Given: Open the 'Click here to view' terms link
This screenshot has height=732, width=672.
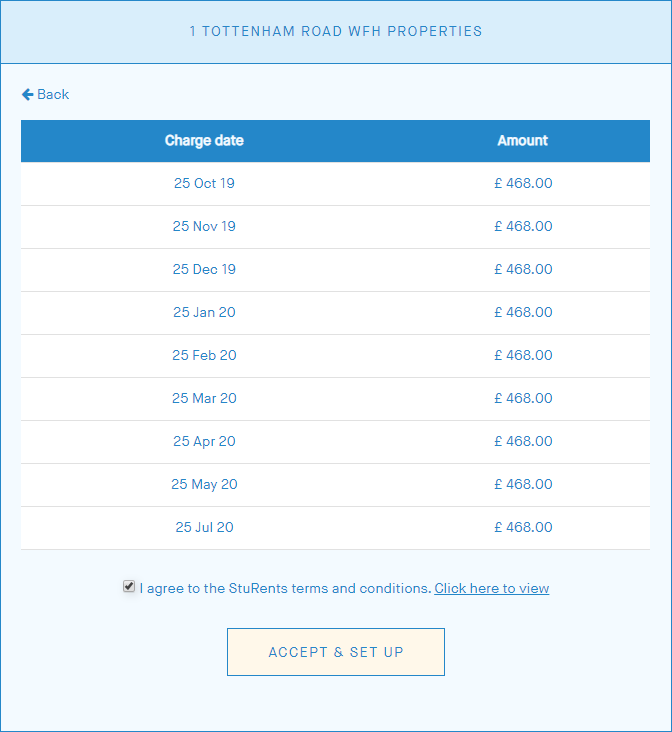Looking at the screenshot, I should tap(491, 588).
